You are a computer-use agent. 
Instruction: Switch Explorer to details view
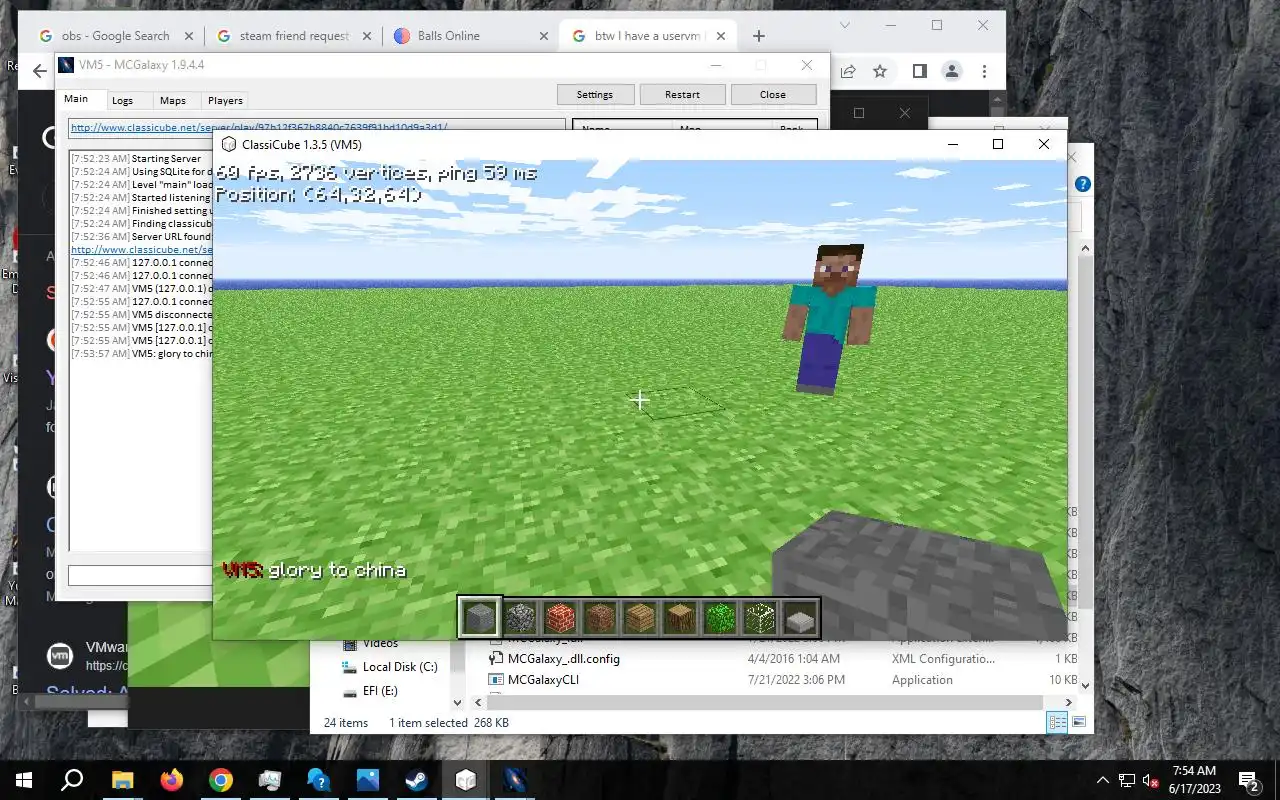tap(1057, 722)
